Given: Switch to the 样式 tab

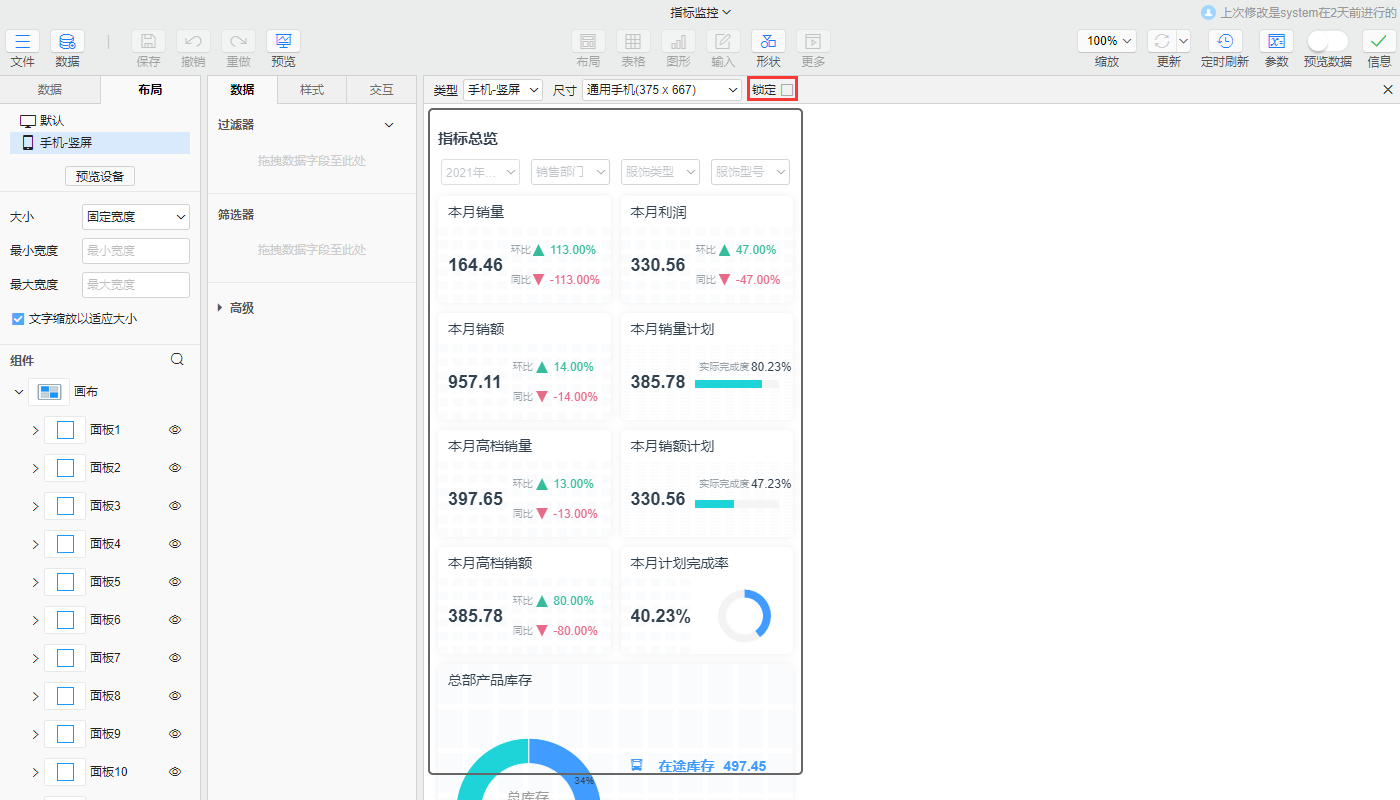Looking at the screenshot, I should [x=312, y=90].
